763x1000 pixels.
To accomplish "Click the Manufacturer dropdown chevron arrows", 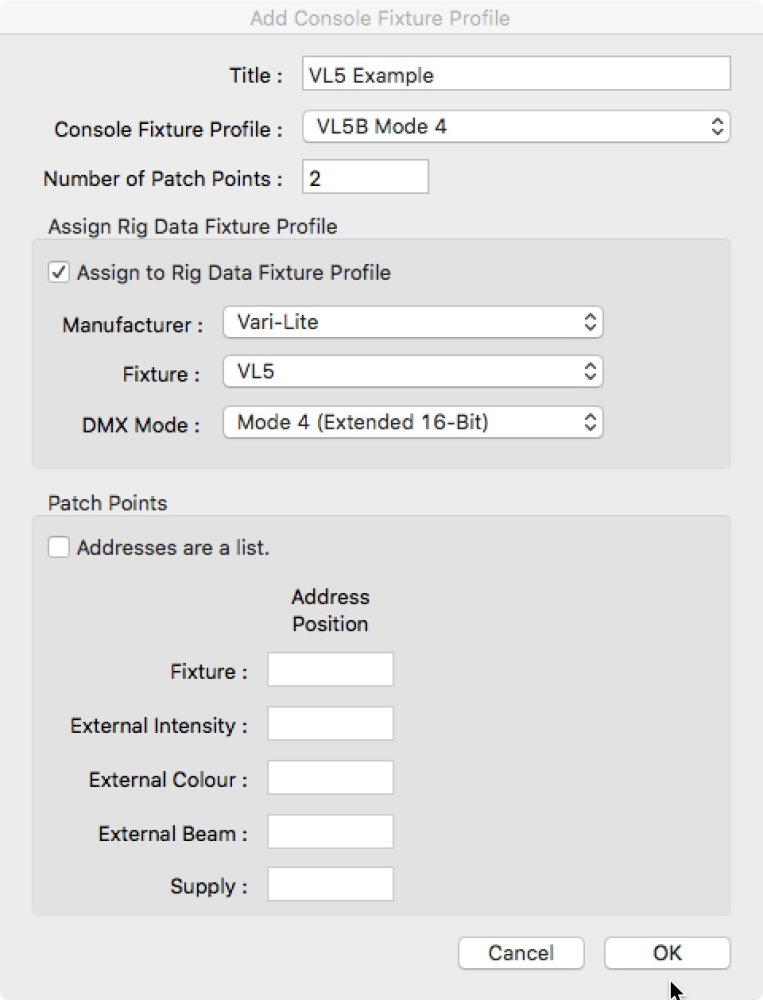I will (x=590, y=322).
